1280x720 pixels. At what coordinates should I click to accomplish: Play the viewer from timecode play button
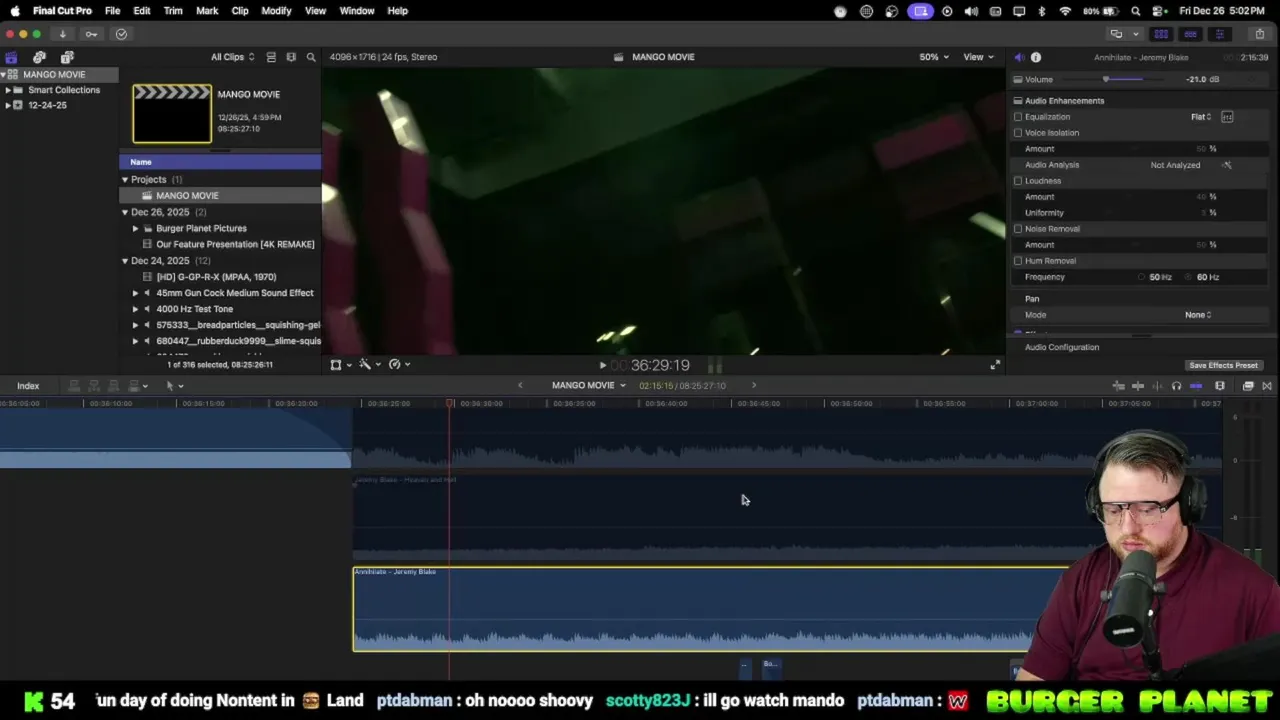(602, 366)
